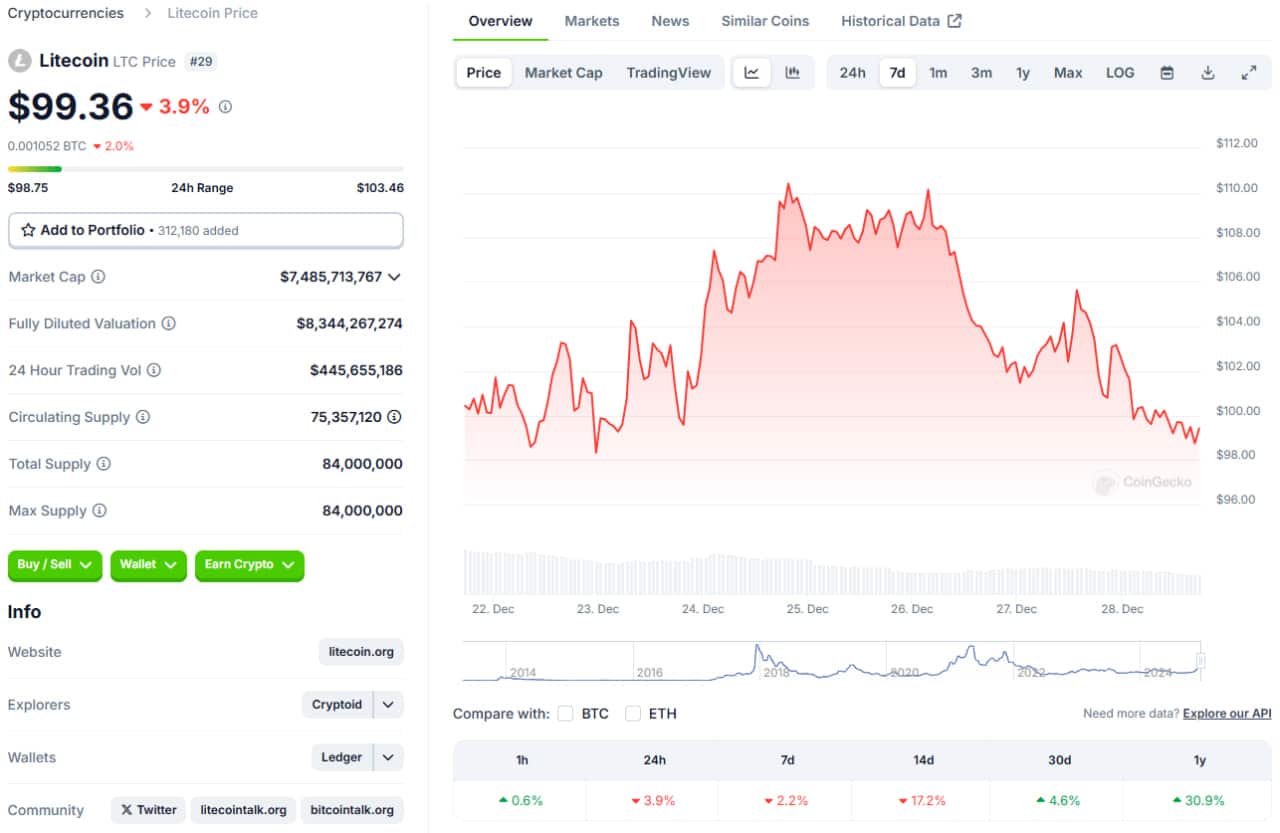Open the calendar date range picker

point(1167,73)
